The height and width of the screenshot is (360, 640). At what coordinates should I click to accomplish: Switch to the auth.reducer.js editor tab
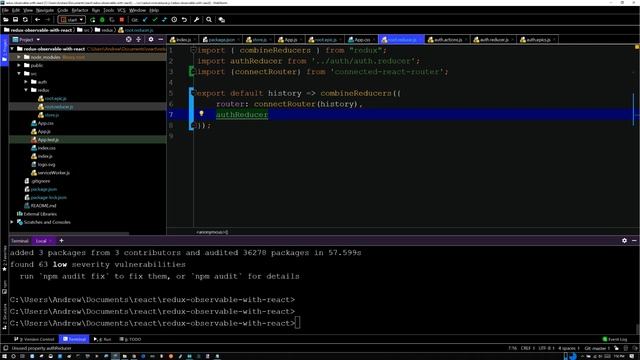[x=494, y=40]
